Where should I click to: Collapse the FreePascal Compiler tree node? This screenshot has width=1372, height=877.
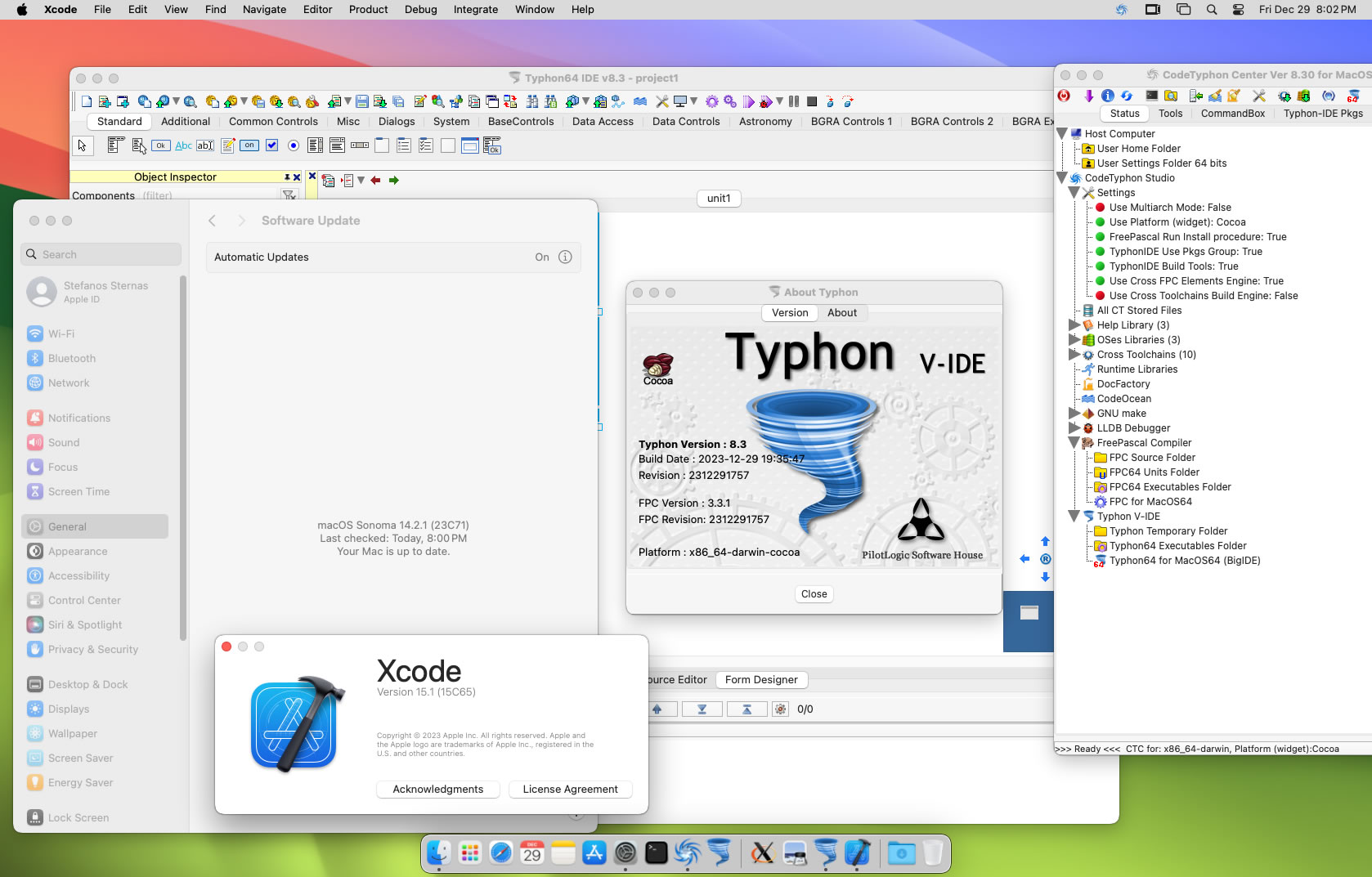tap(1074, 442)
